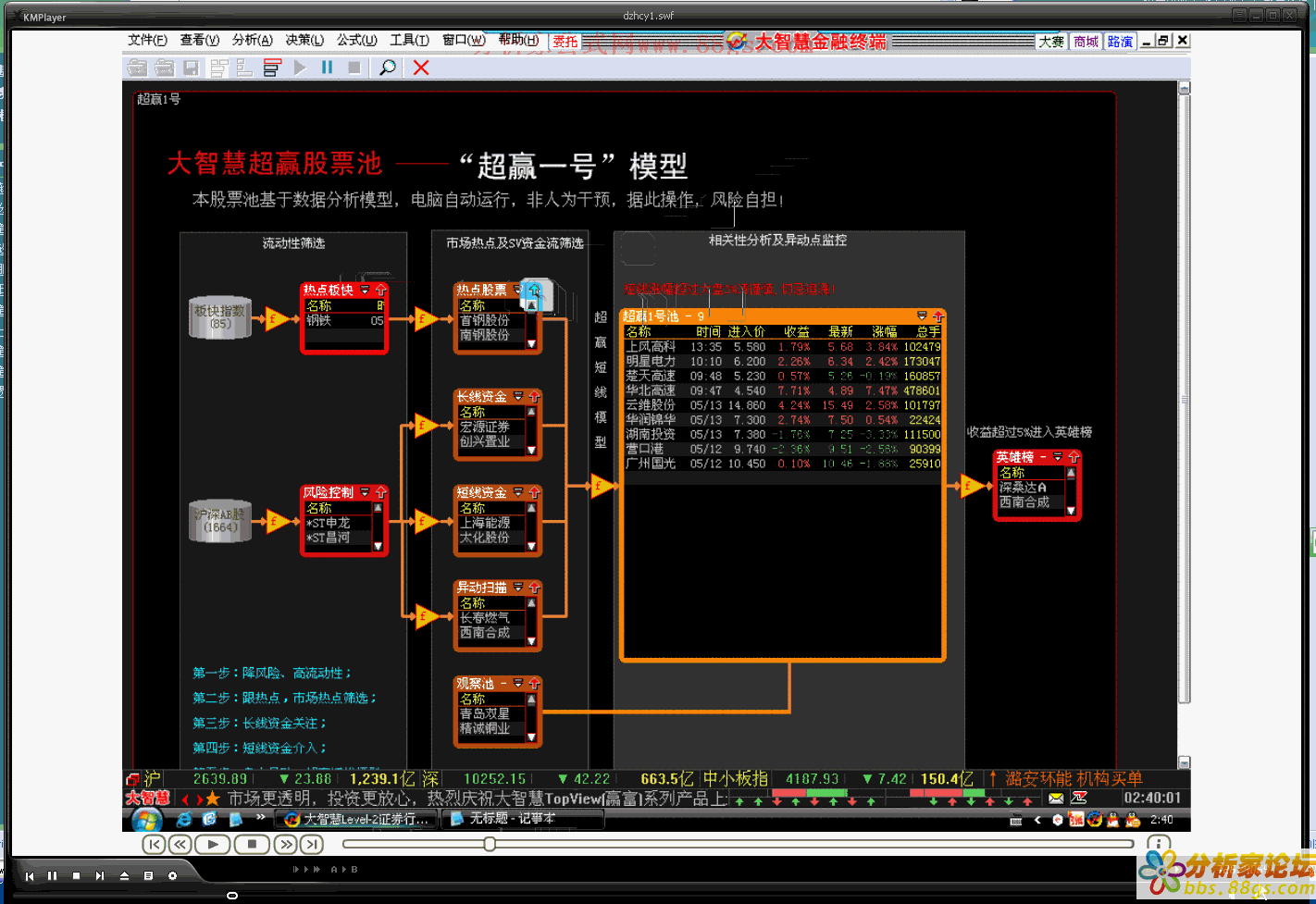1316x904 pixels.
Task: Open the 工具(T) menu
Action: (x=410, y=40)
